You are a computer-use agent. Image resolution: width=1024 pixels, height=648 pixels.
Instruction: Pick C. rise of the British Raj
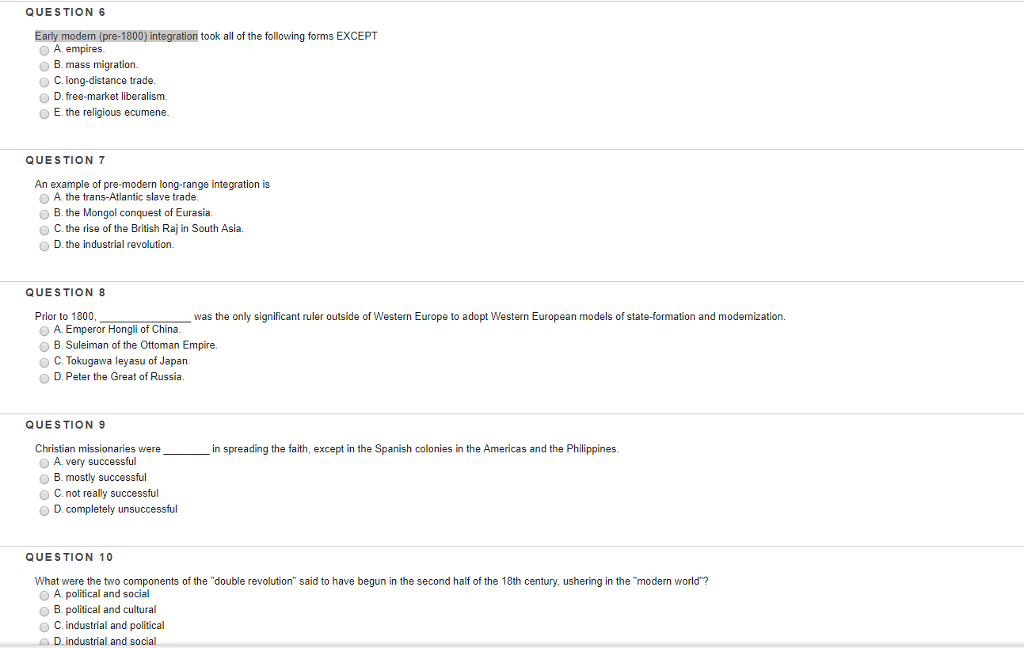tap(44, 231)
